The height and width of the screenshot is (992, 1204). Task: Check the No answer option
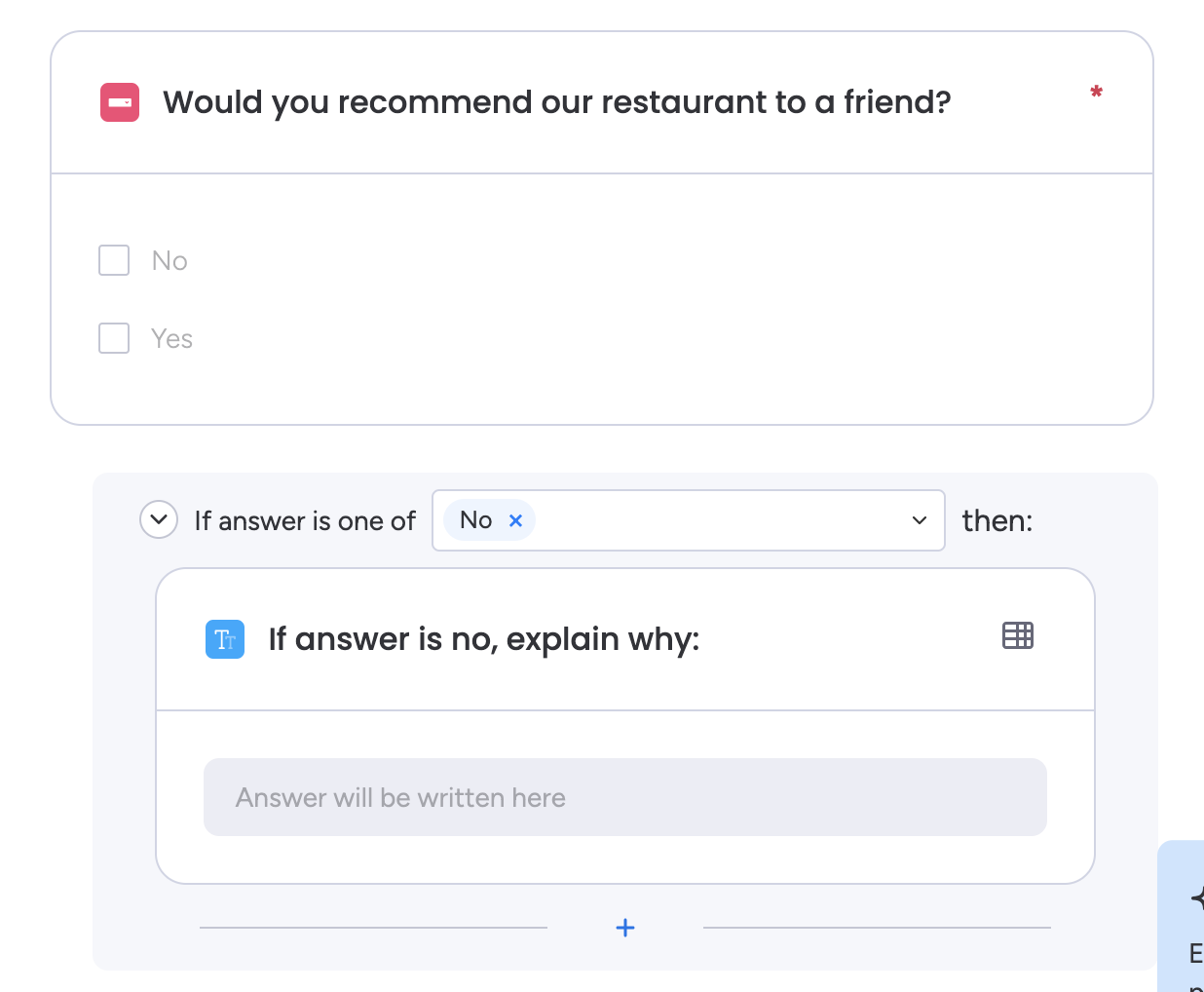point(113,260)
